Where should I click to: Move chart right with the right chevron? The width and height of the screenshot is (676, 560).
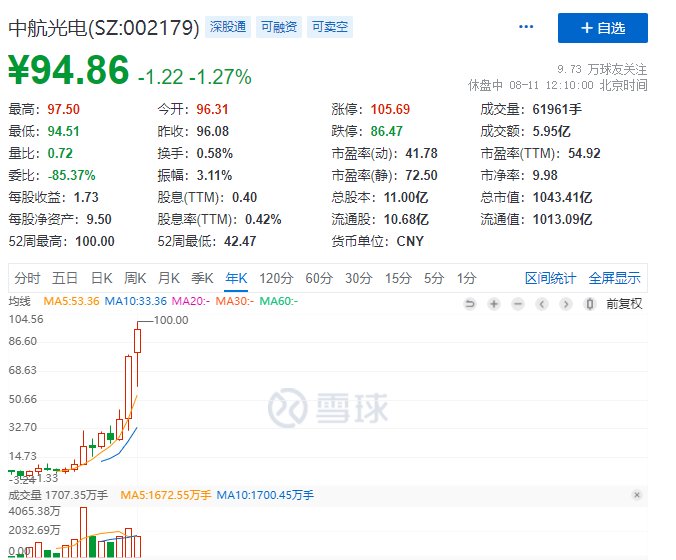pyautogui.click(x=566, y=304)
